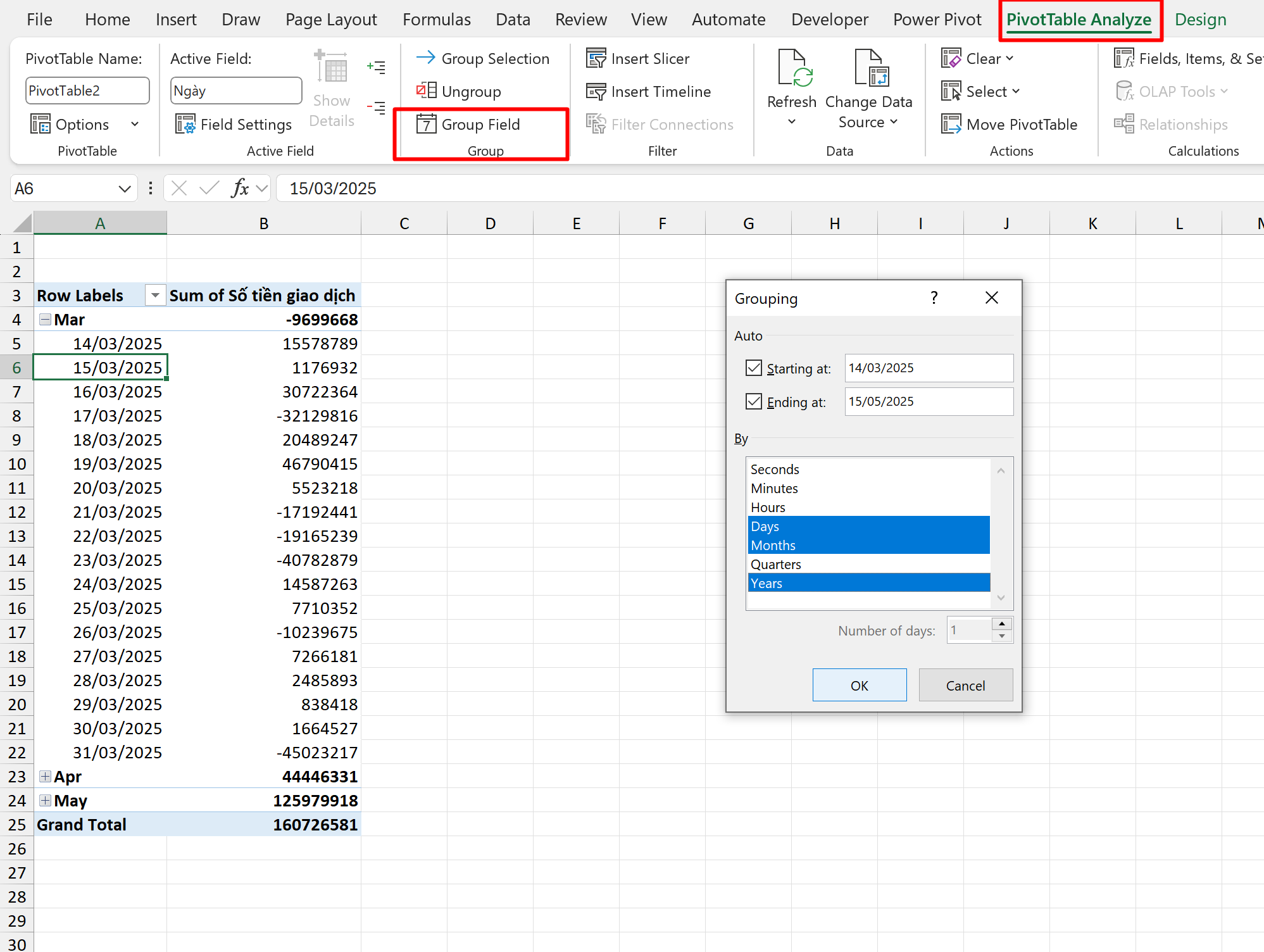Open the Clear dropdown menu

pos(988,59)
